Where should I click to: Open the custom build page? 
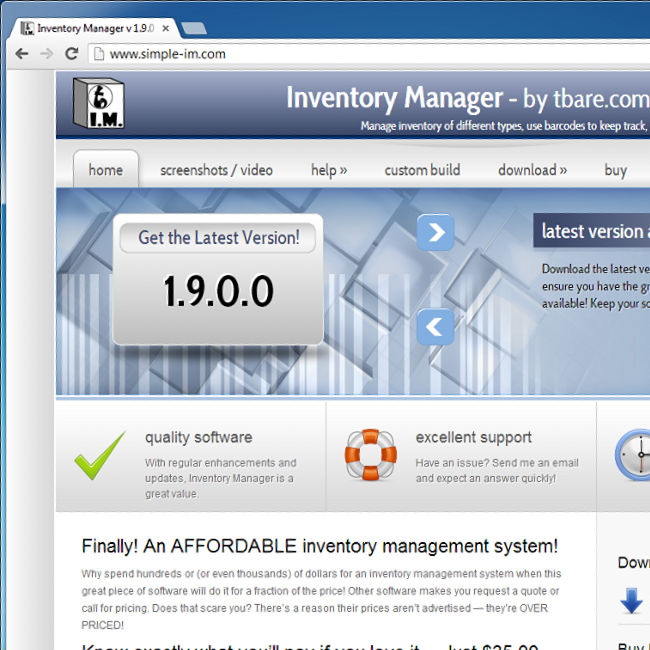422,170
